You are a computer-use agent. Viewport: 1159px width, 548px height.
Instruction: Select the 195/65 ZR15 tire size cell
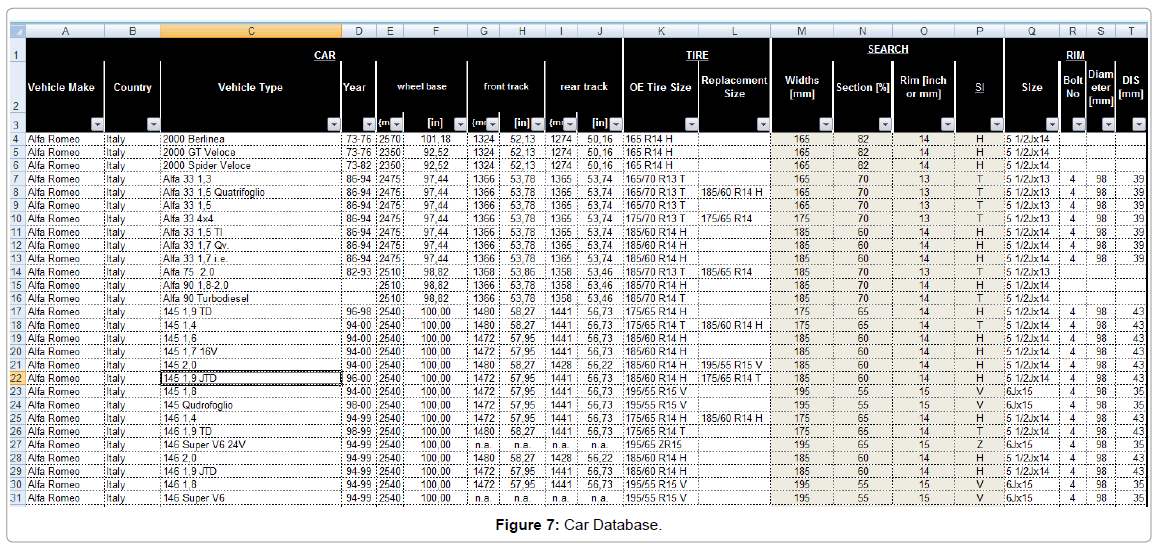pyautogui.click(x=661, y=444)
